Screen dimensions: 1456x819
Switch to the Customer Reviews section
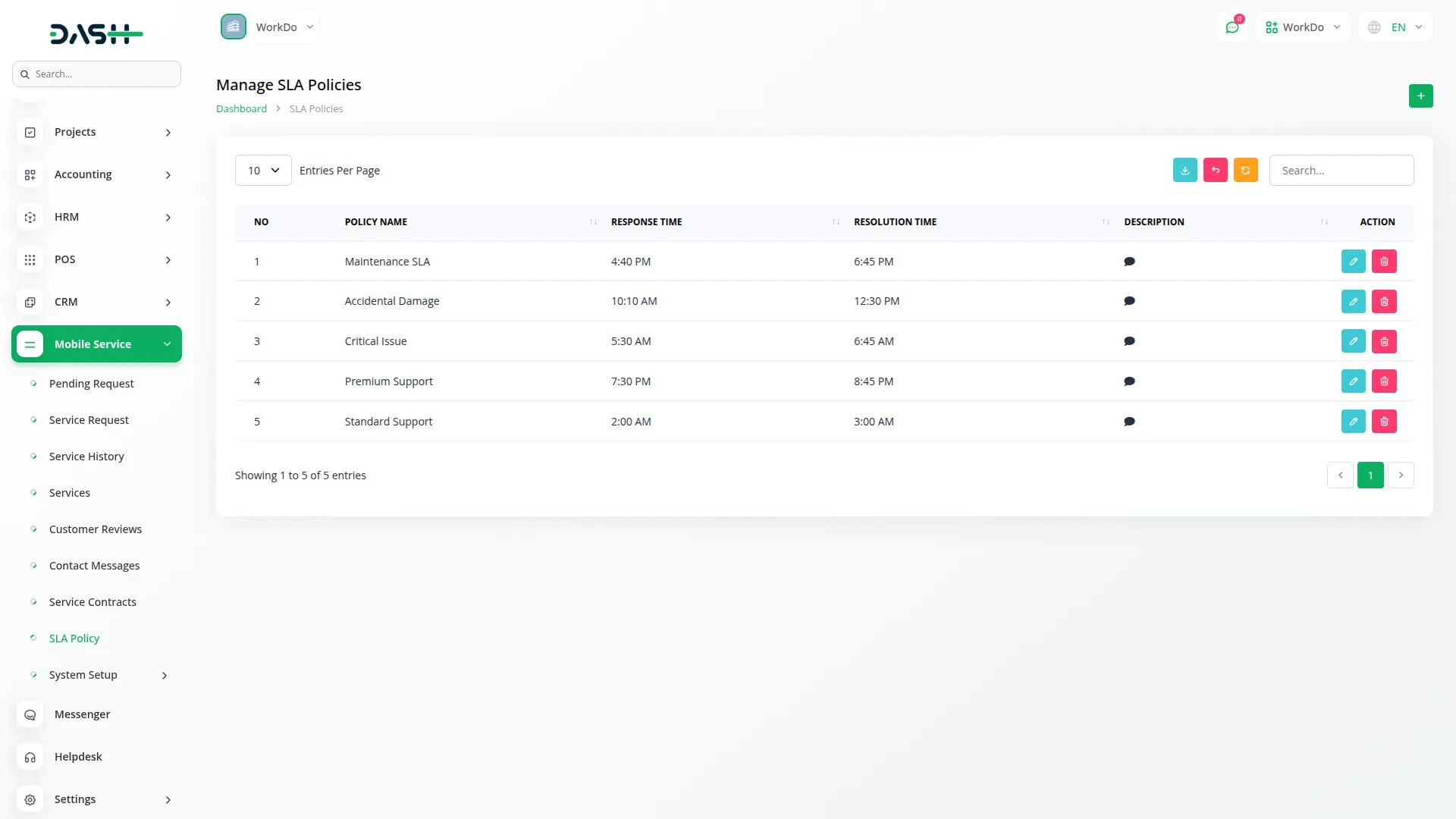click(x=96, y=529)
